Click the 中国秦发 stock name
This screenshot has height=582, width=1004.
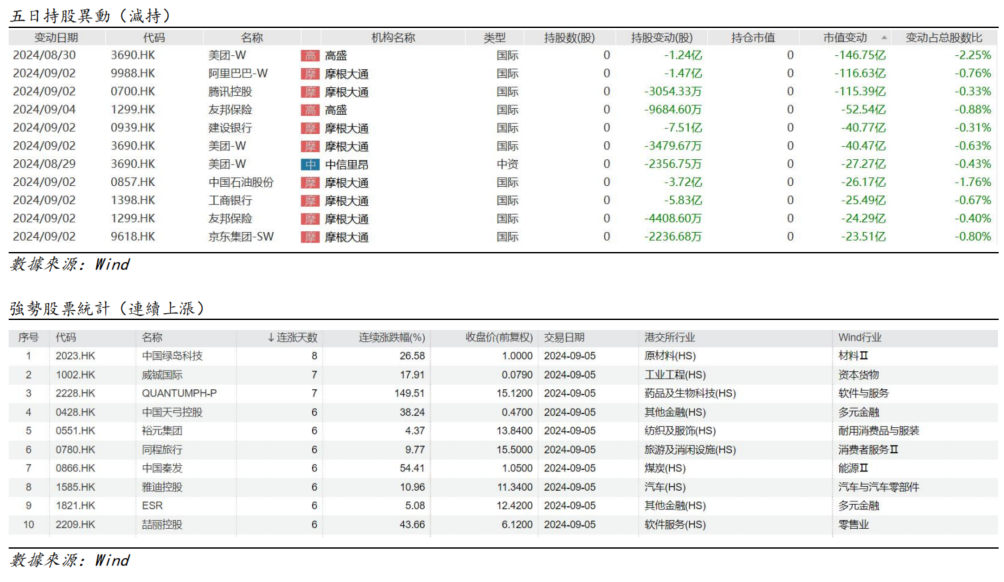tap(162, 469)
